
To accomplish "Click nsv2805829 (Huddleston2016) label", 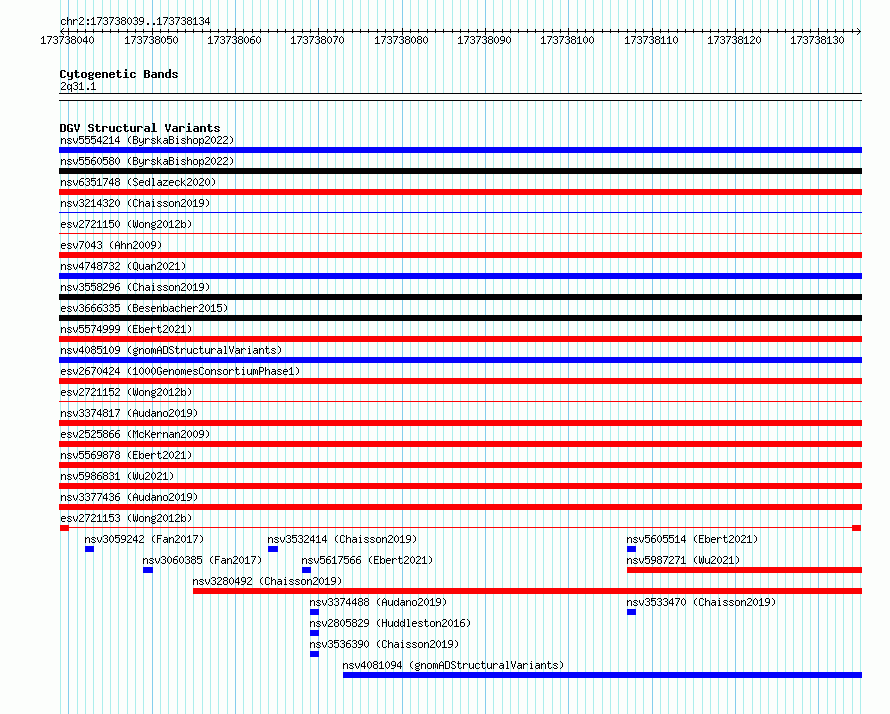I will (x=390, y=623).
